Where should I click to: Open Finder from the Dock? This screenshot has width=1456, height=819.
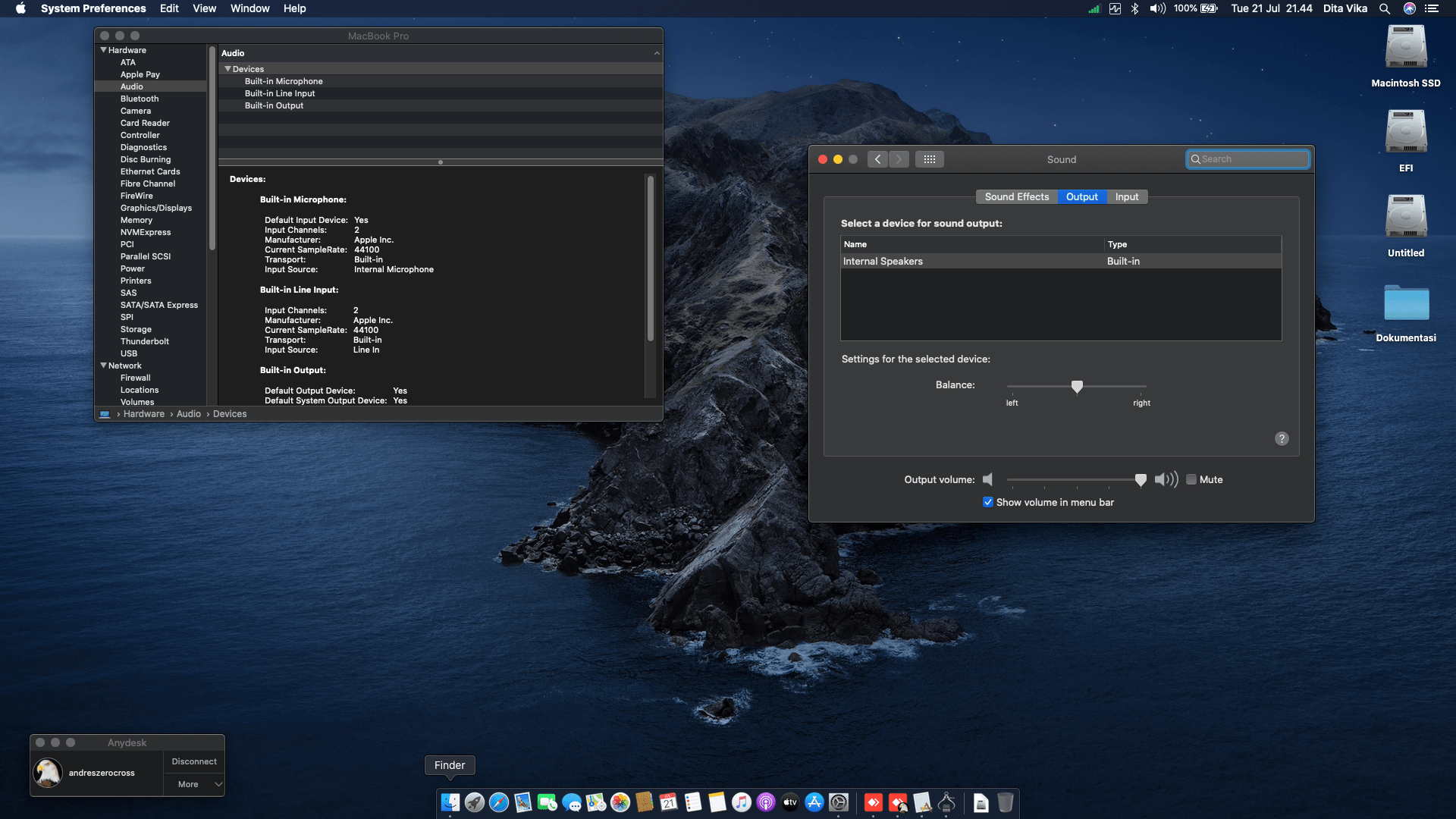(450, 802)
